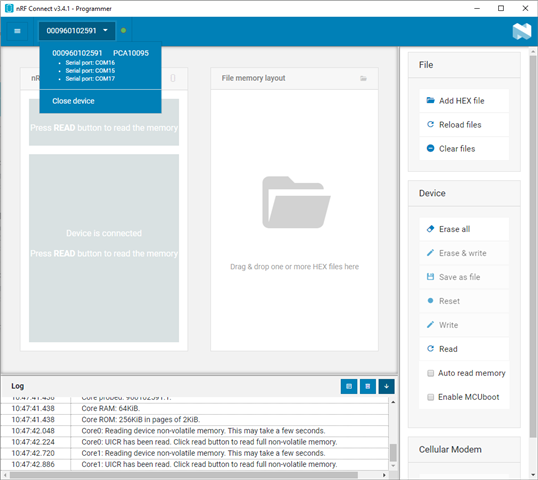Click log row 'Core0: Reading device non-volatile memory'
Image resolution: width=538 pixels, height=480 pixels.
coord(195,431)
